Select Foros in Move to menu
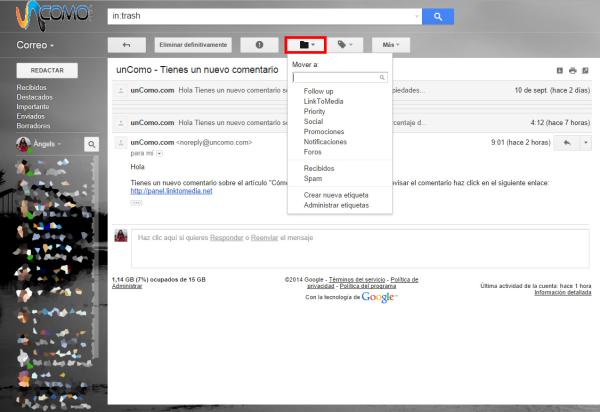The height and width of the screenshot is (412, 600). pyautogui.click(x=313, y=152)
